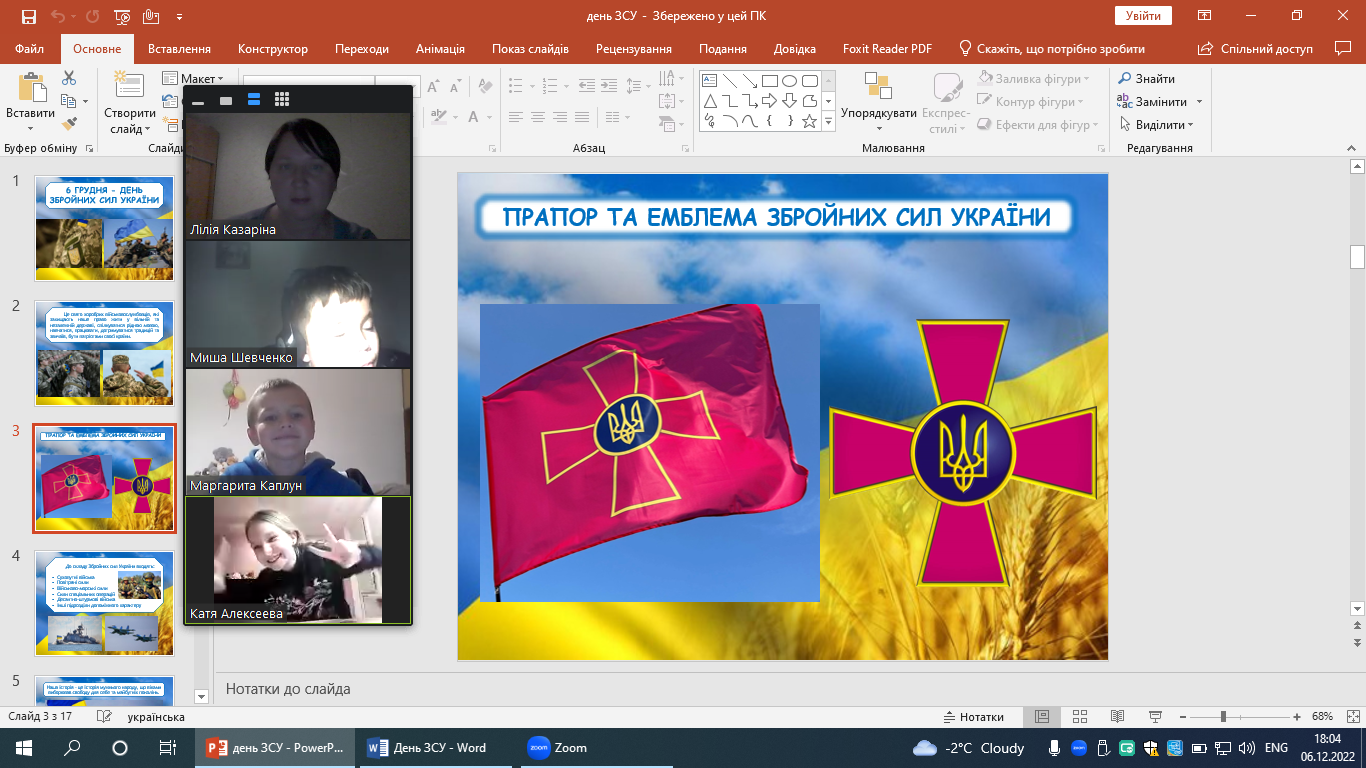Open the Файл menu tab
Image resolution: width=1366 pixels, height=768 pixels.
tap(30, 48)
